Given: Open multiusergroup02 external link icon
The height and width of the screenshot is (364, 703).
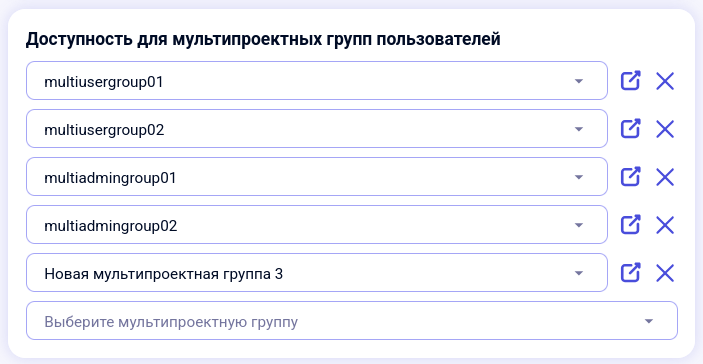Looking at the screenshot, I should (630, 129).
